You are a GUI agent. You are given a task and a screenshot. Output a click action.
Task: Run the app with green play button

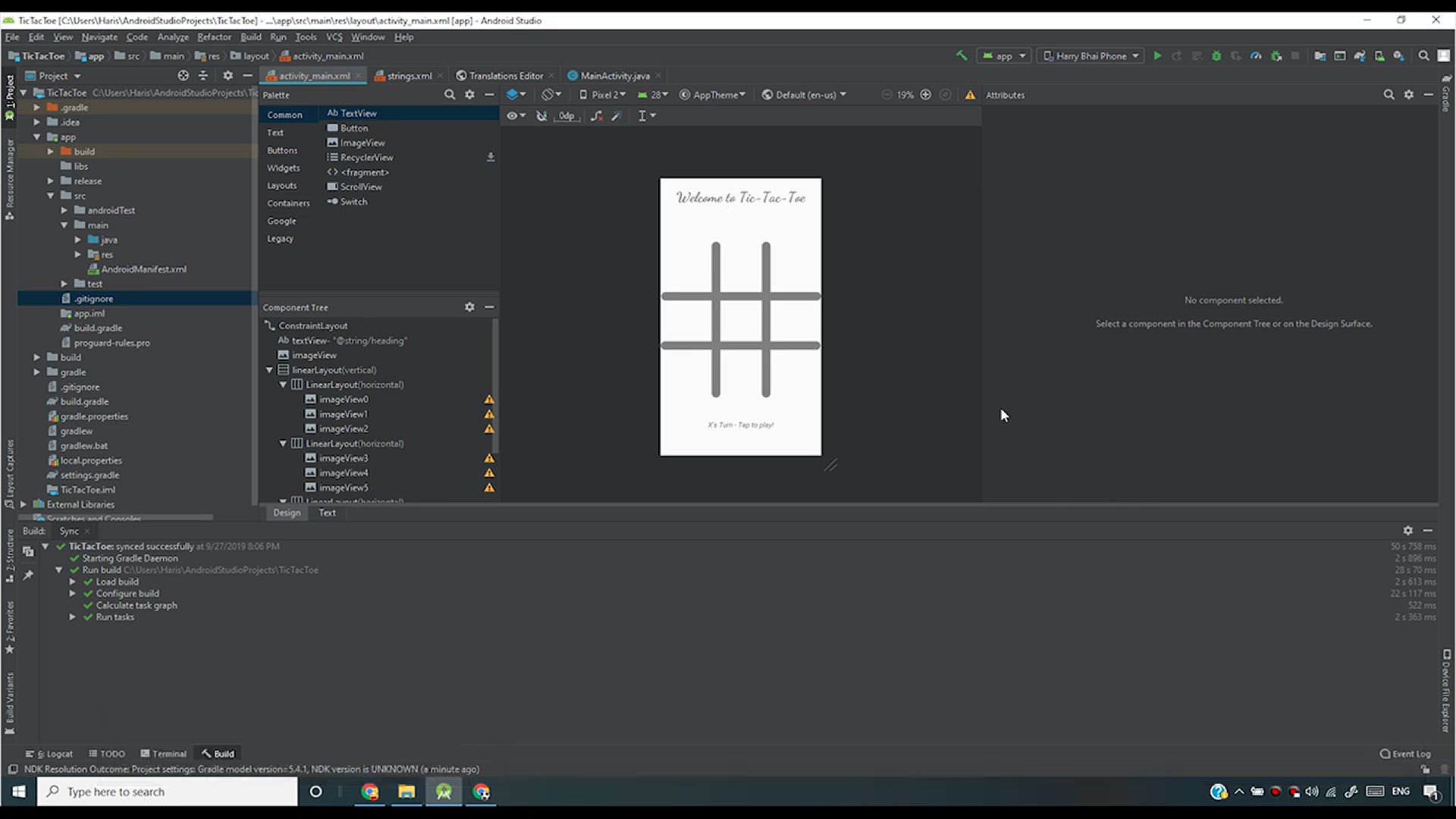[1157, 55]
